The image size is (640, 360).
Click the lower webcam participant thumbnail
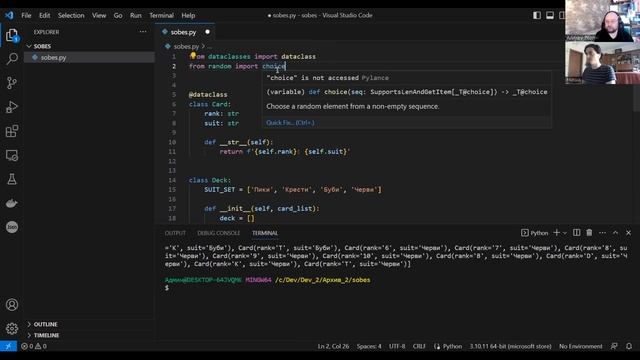pos(602,63)
